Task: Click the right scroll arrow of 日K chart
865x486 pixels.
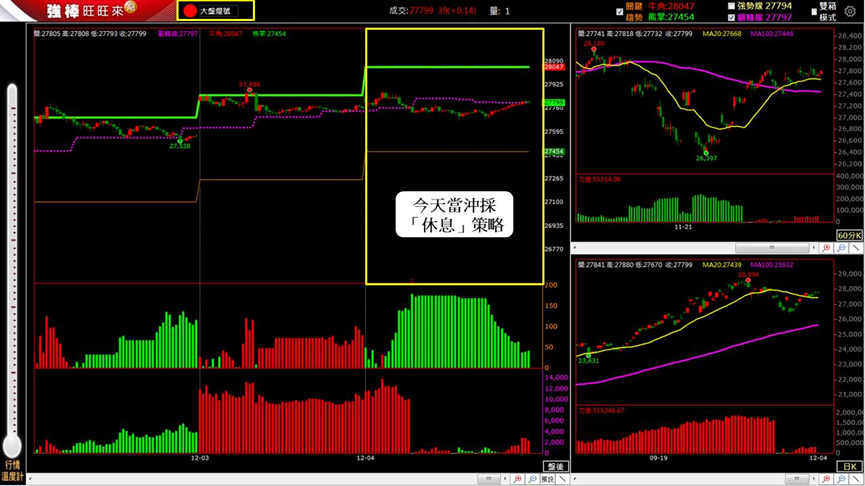Action: pos(814,479)
